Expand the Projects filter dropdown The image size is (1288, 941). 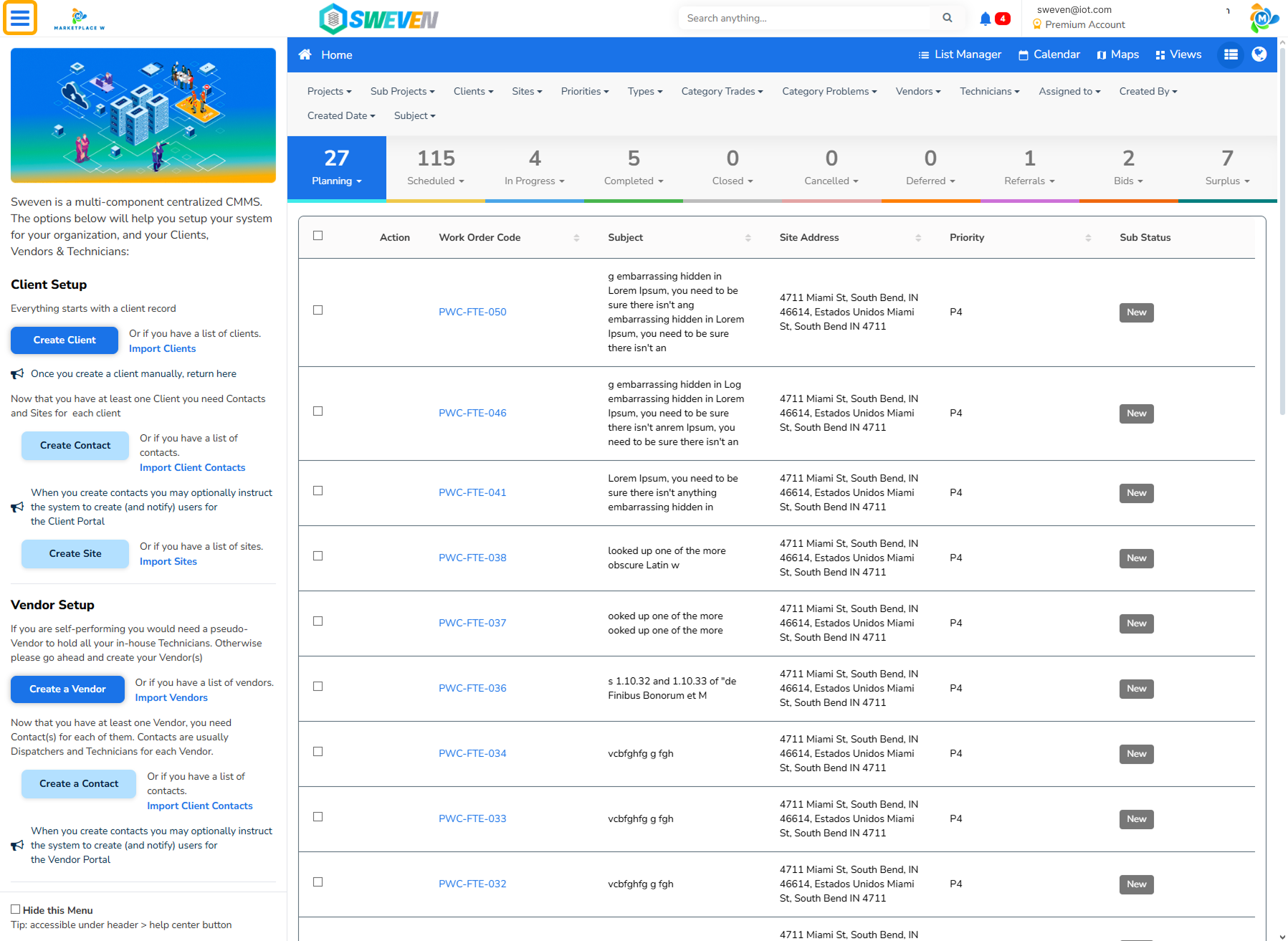click(329, 91)
